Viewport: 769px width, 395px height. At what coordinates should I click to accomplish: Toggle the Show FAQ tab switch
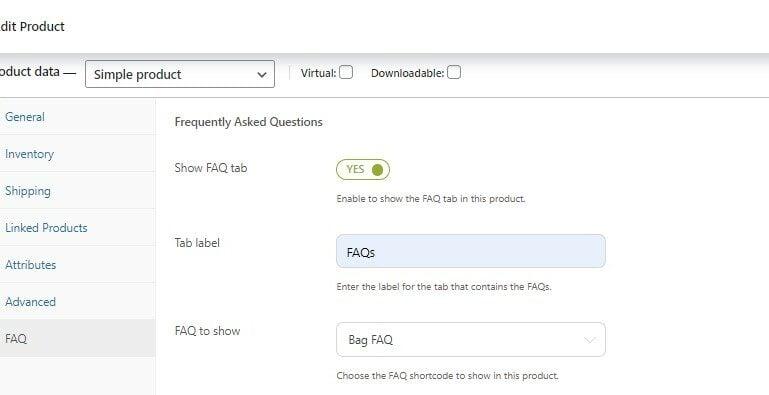(x=363, y=170)
